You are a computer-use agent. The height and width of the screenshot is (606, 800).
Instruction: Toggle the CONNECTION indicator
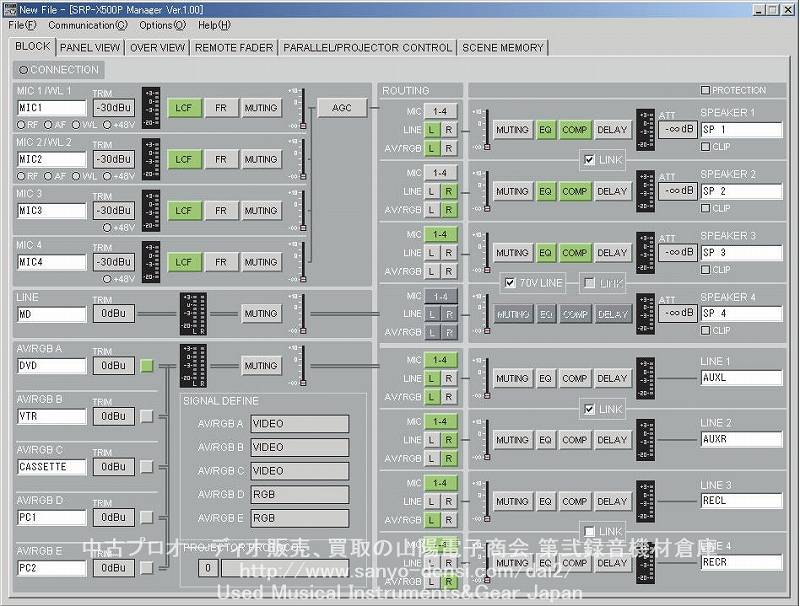tap(23, 70)
